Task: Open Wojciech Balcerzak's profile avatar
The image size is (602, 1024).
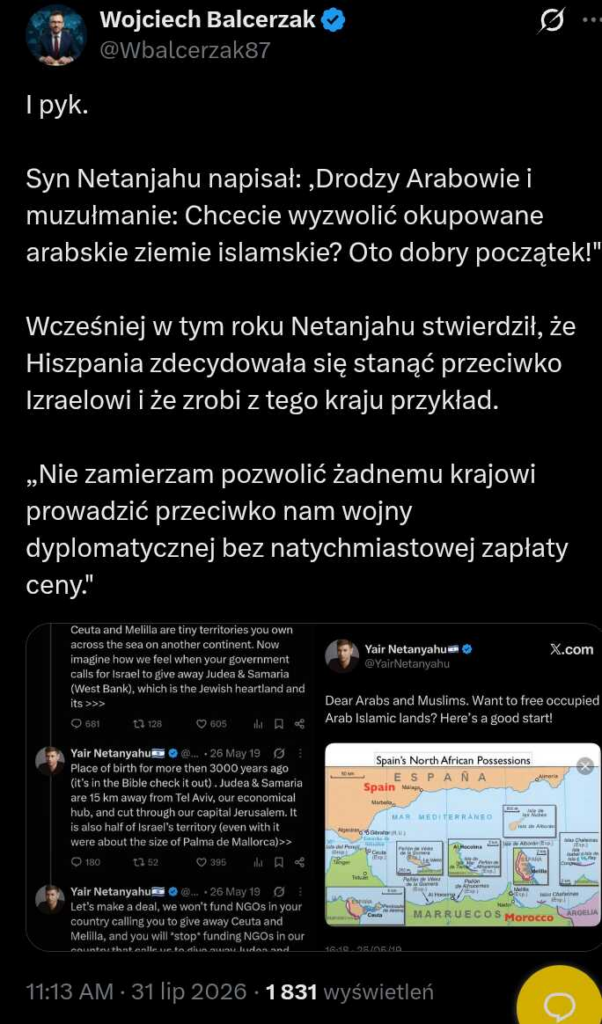Action: click(x=55, y=37)
